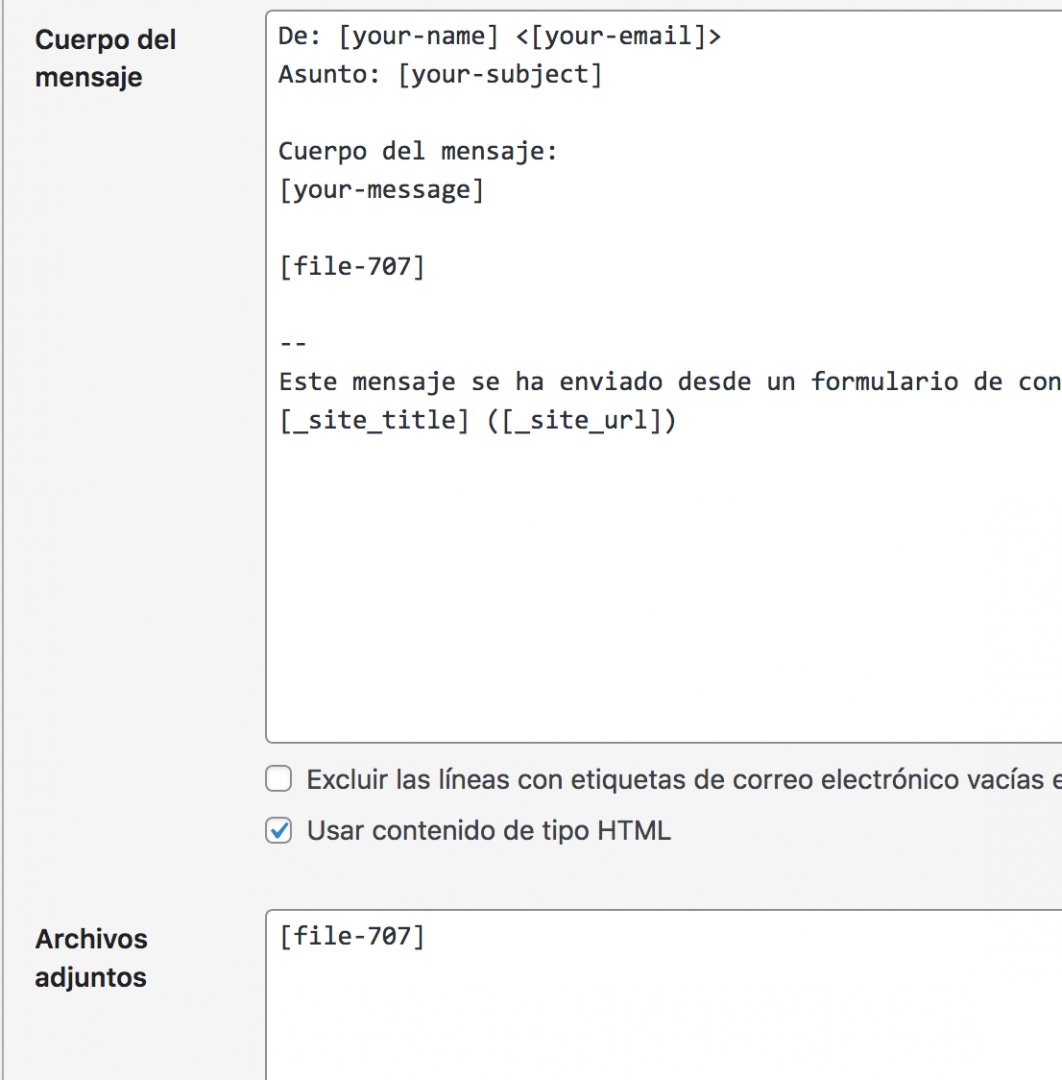Click the "Cuerpo del mensaje:" line inside textarea
The height and width of the screenshot is (1080, 1062).
point(418,152)
